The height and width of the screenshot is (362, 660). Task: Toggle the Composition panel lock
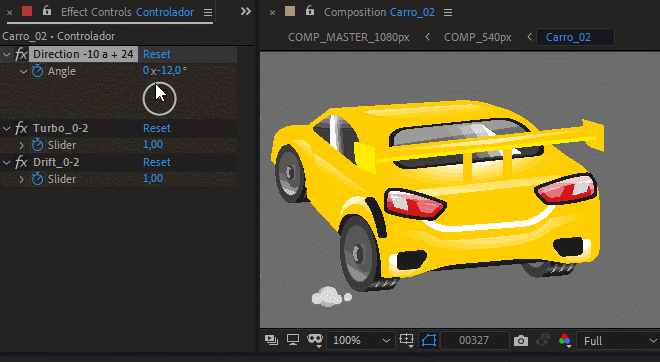click(310, 11)
